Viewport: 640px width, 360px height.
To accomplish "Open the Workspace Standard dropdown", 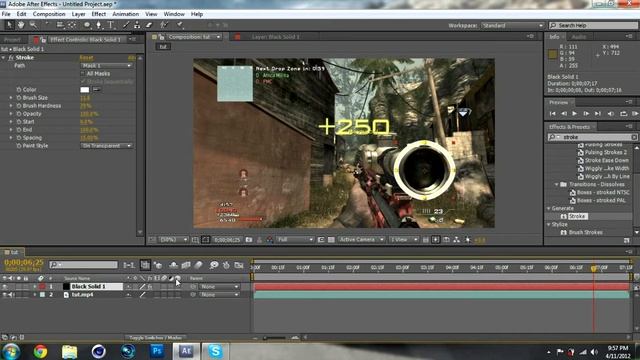I will [x=512, y=25].
